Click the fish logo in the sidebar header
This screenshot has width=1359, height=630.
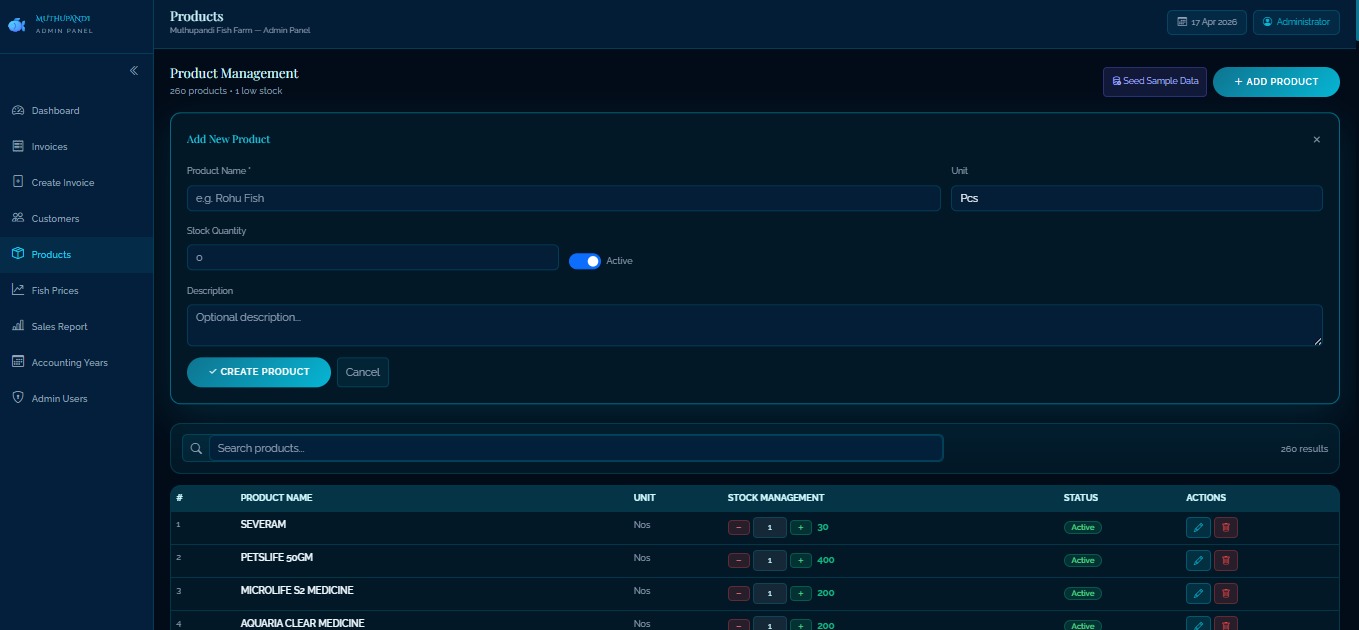(x=17, y=24)
